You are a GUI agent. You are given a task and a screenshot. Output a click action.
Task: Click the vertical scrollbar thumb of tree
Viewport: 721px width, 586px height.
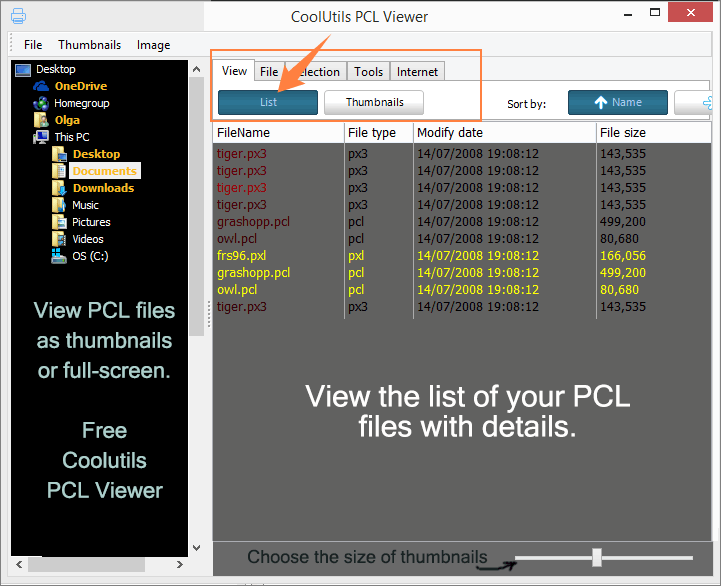[196, 207]
